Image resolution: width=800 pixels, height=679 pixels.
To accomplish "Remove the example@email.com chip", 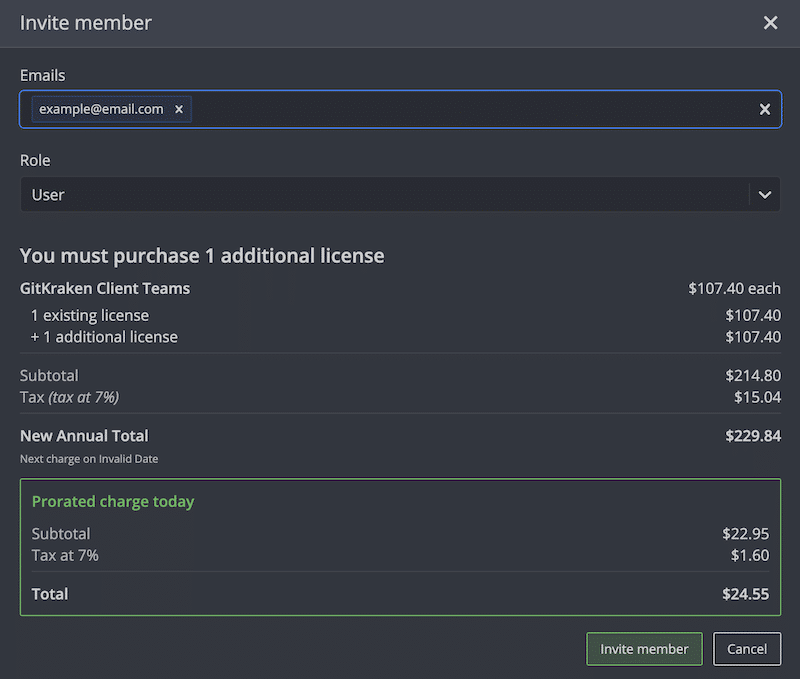I will pyautogui.click(x=179, y=109).
